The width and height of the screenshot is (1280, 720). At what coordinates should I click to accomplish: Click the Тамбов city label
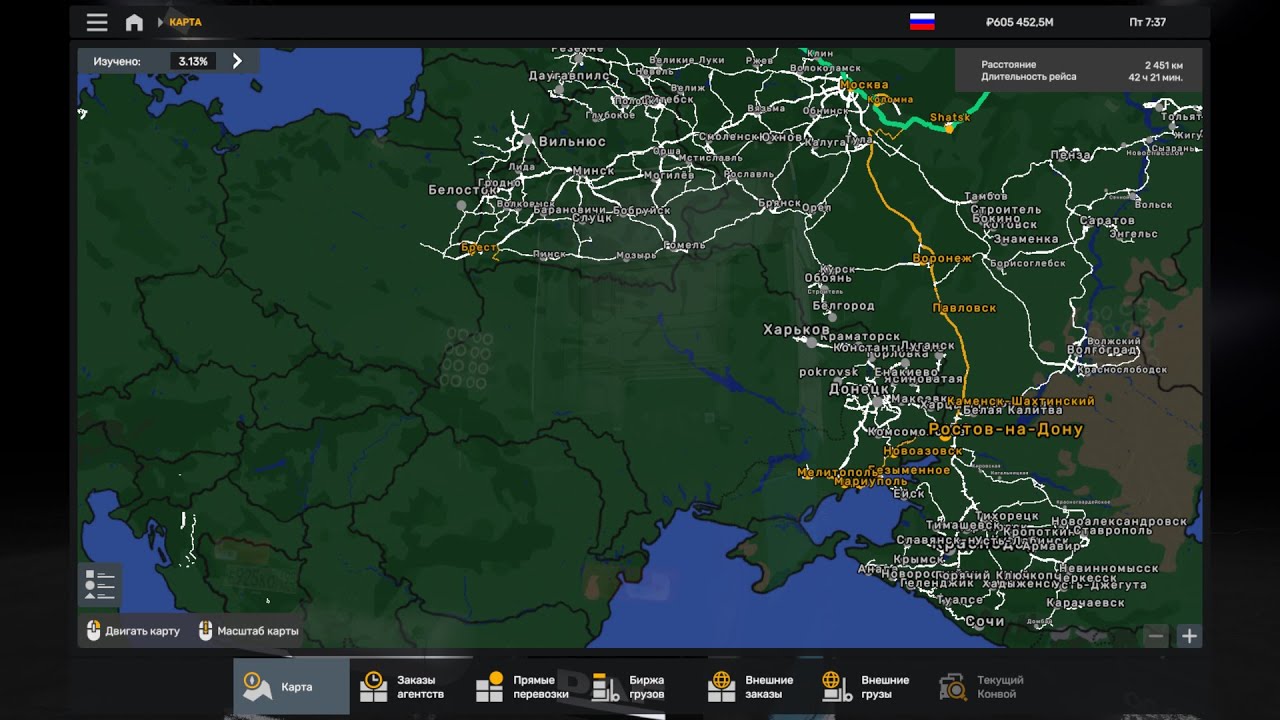point(986,197)
